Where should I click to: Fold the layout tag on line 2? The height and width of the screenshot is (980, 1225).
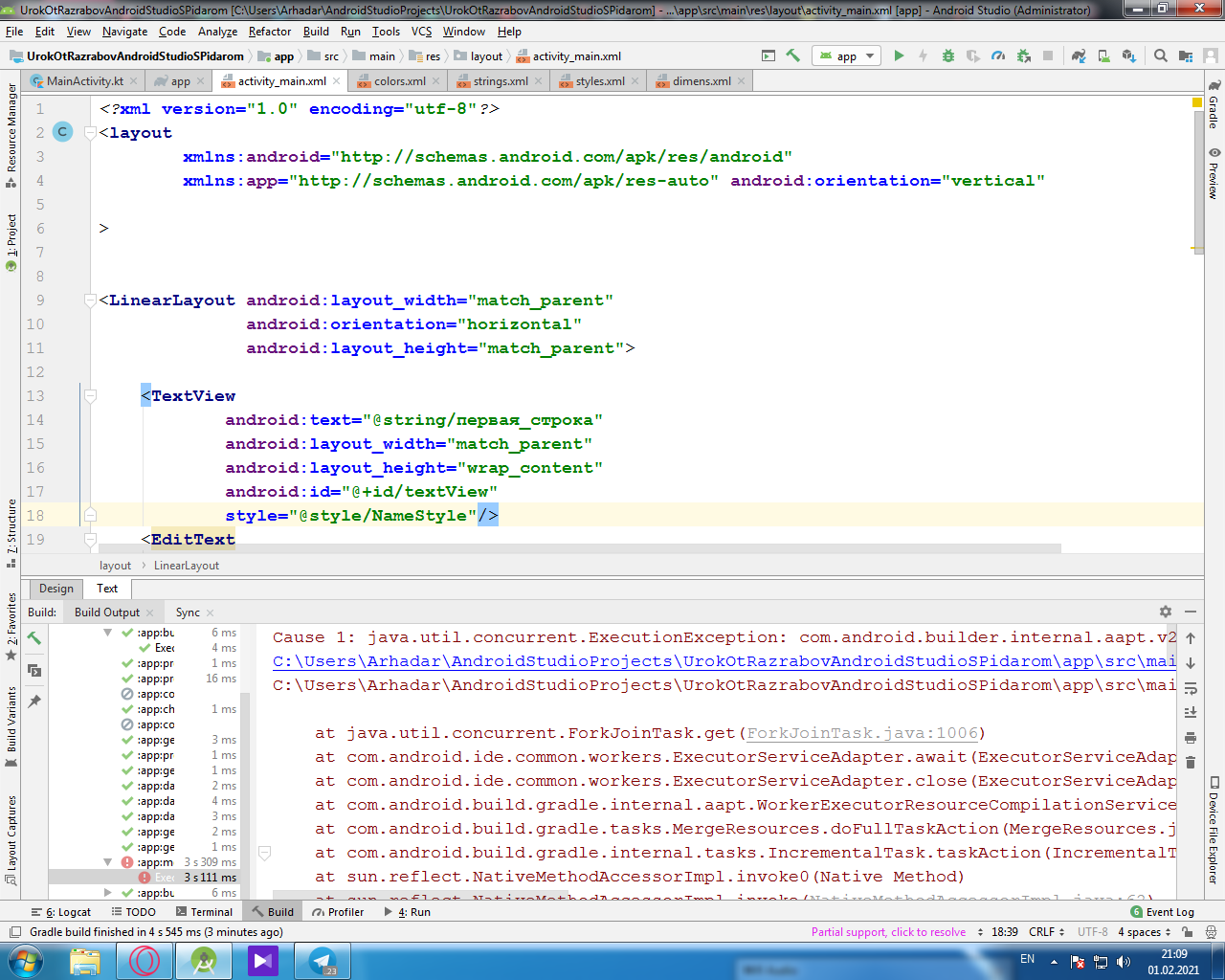click(90, 132)
